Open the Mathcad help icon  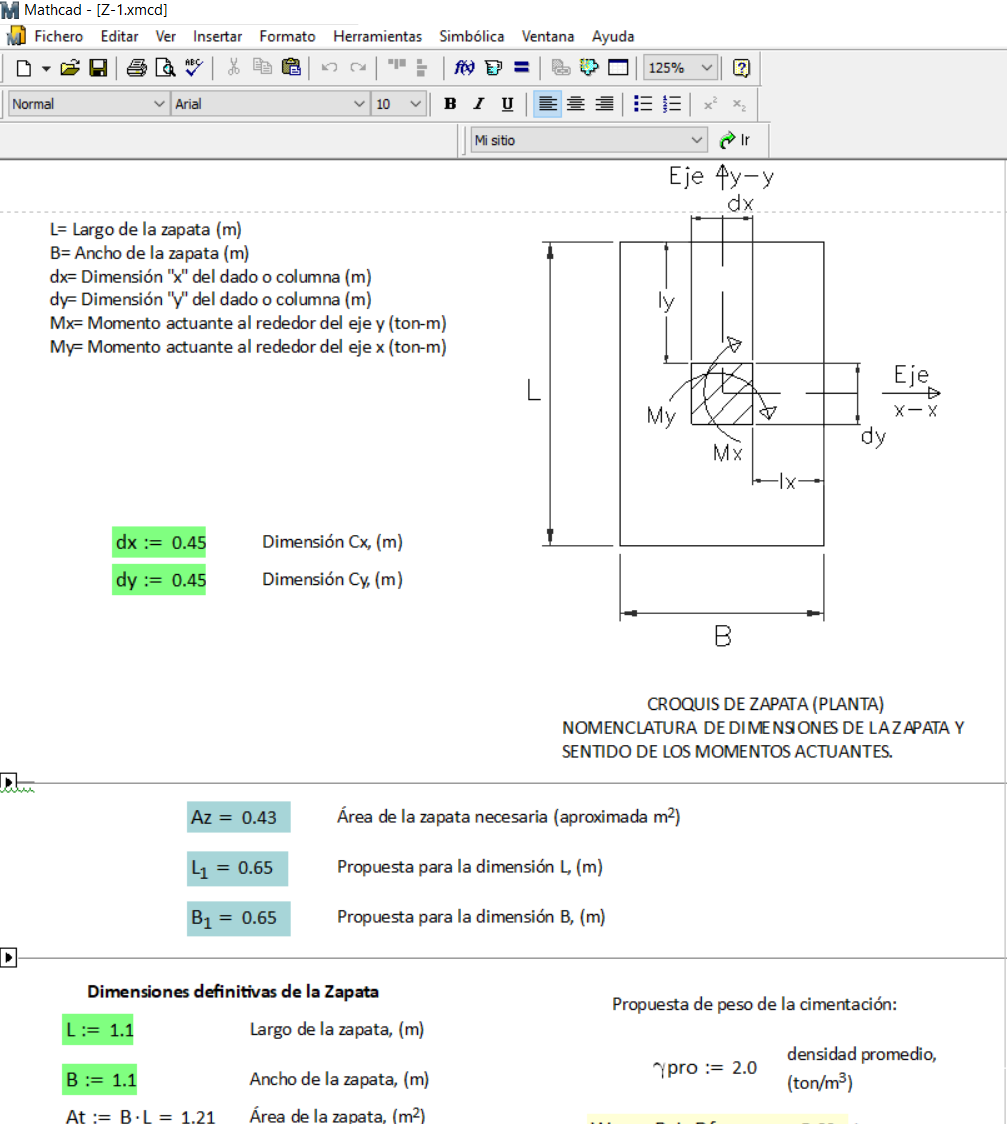pyautogui.click(x=741, y=68)
